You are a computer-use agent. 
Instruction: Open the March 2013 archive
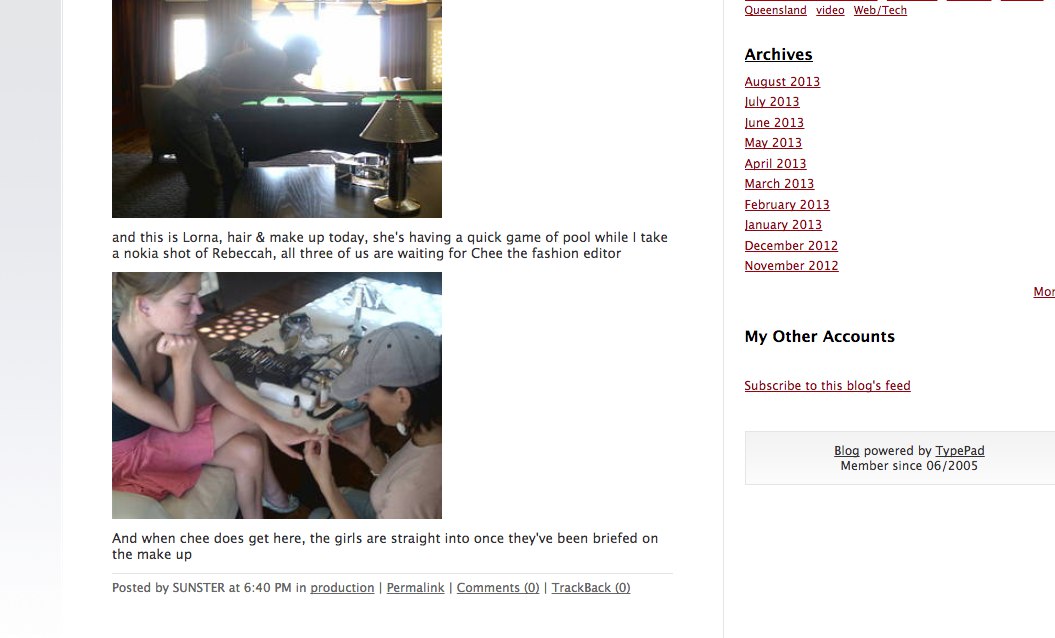click(x=779, y=184)
